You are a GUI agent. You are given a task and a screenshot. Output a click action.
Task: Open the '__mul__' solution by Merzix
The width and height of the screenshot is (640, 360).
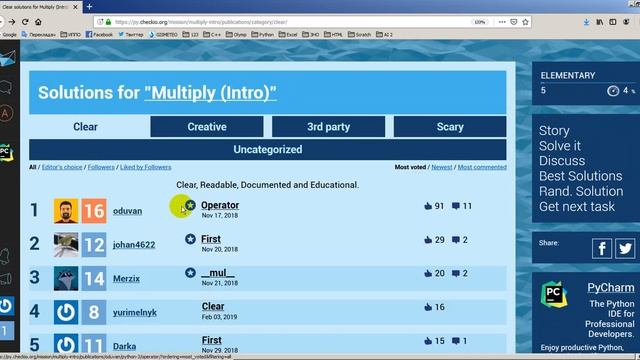[x=218, y=273]
